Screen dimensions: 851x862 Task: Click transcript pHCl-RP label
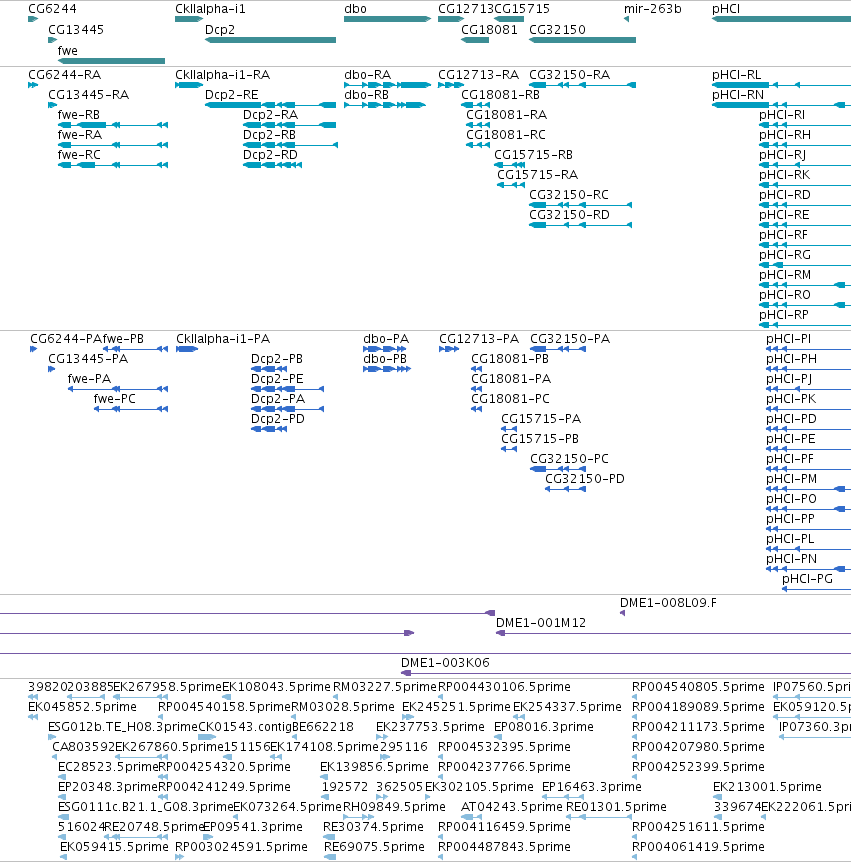pos(784,315)
